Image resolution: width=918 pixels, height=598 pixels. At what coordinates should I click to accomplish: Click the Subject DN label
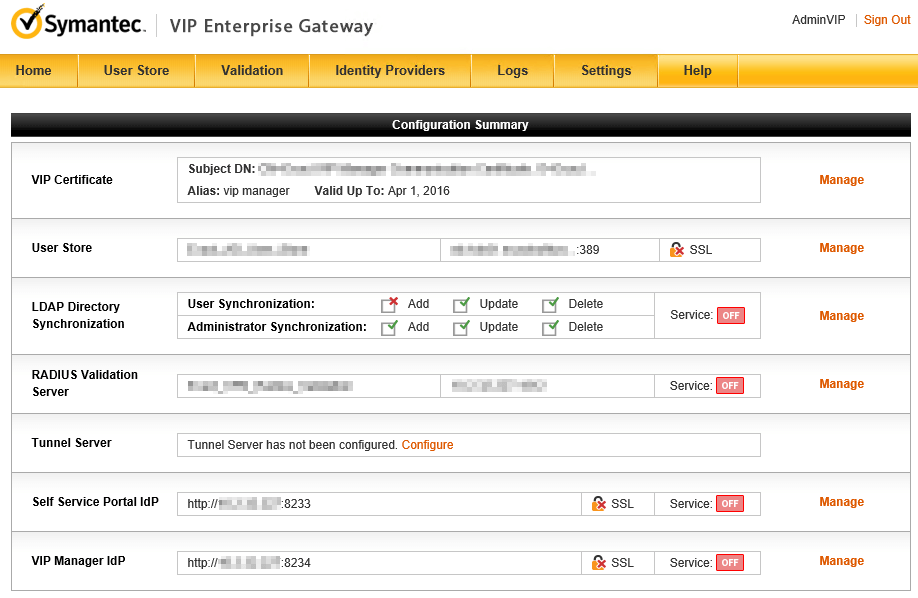coord(221,169)
